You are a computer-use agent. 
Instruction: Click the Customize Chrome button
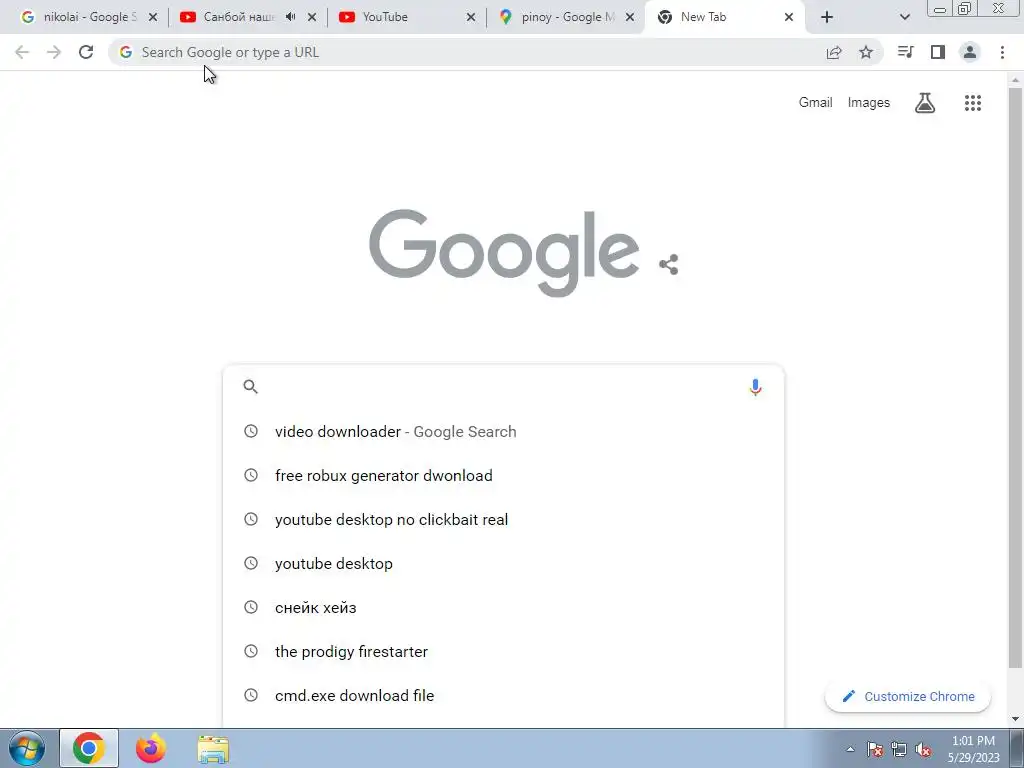pos(908,696)
